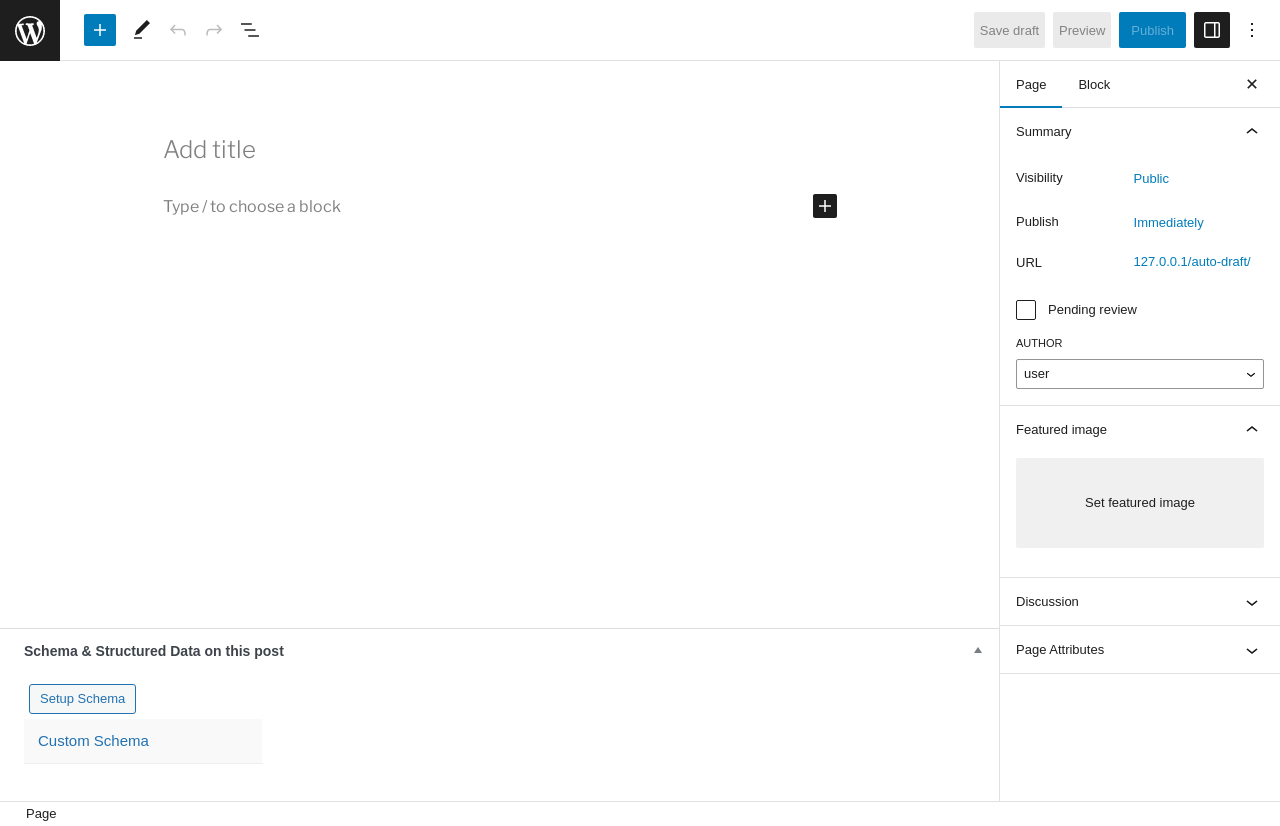The width and height of the screenshot is (1280, 826).
Task: Click the Undo arrow icon
Action: [178, 30]
